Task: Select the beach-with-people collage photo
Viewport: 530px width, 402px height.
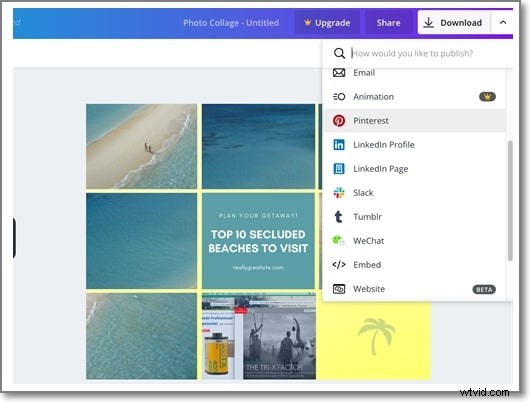Action: (141, 146)
